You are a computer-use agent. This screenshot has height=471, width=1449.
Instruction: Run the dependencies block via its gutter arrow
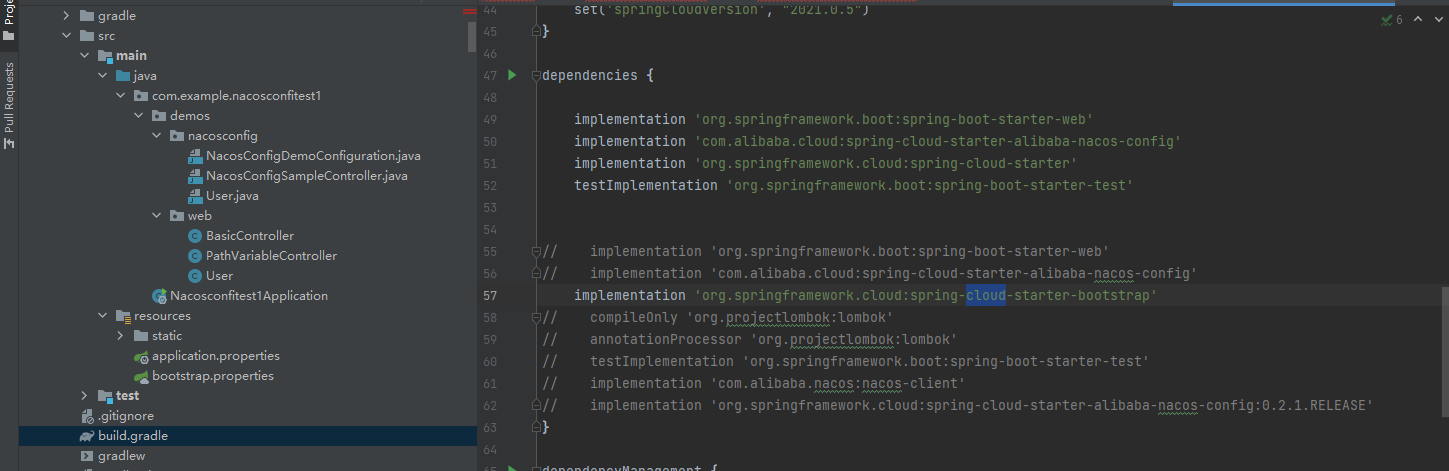pos(512,75)
